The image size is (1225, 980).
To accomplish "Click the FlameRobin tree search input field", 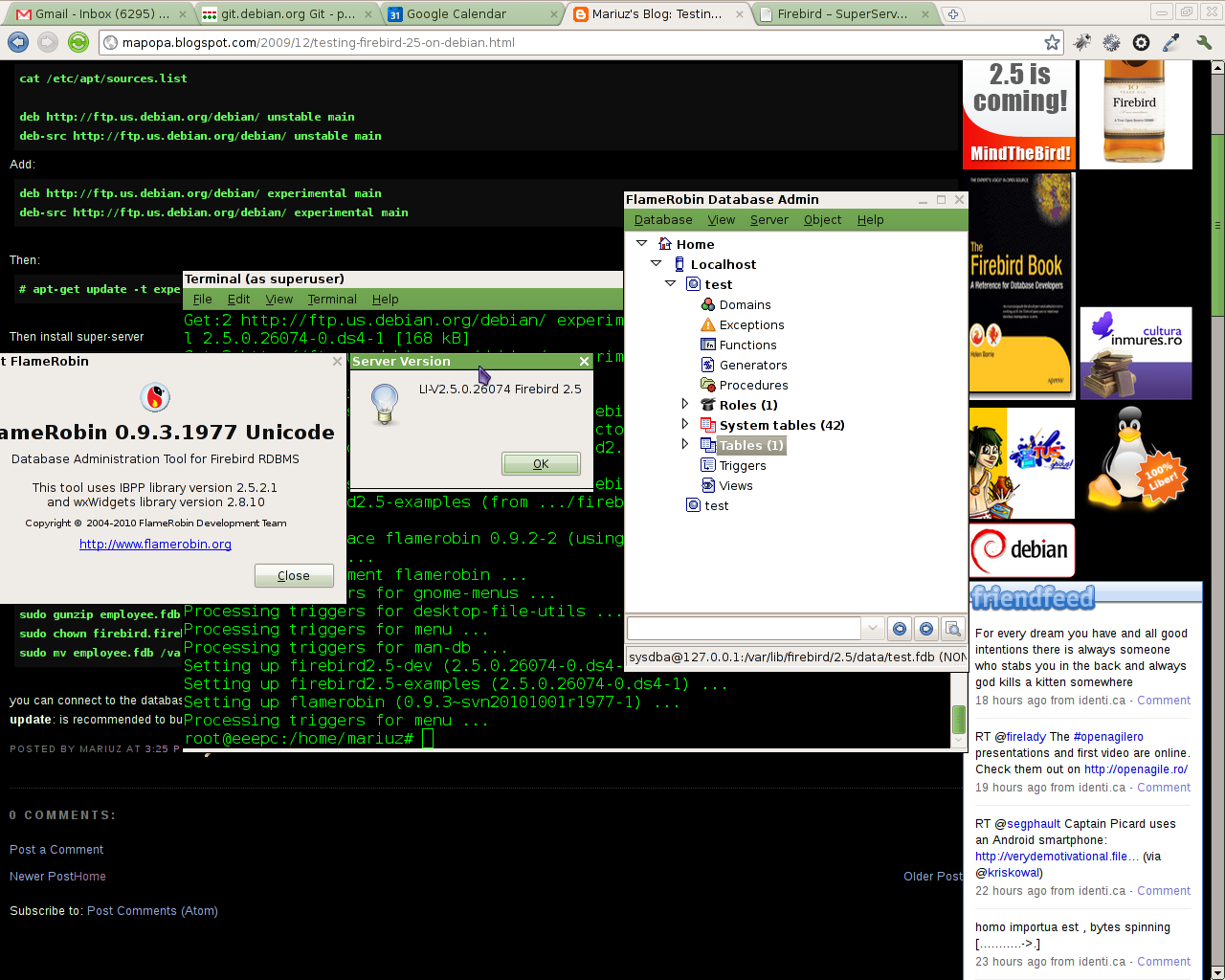I will (745, 629).
